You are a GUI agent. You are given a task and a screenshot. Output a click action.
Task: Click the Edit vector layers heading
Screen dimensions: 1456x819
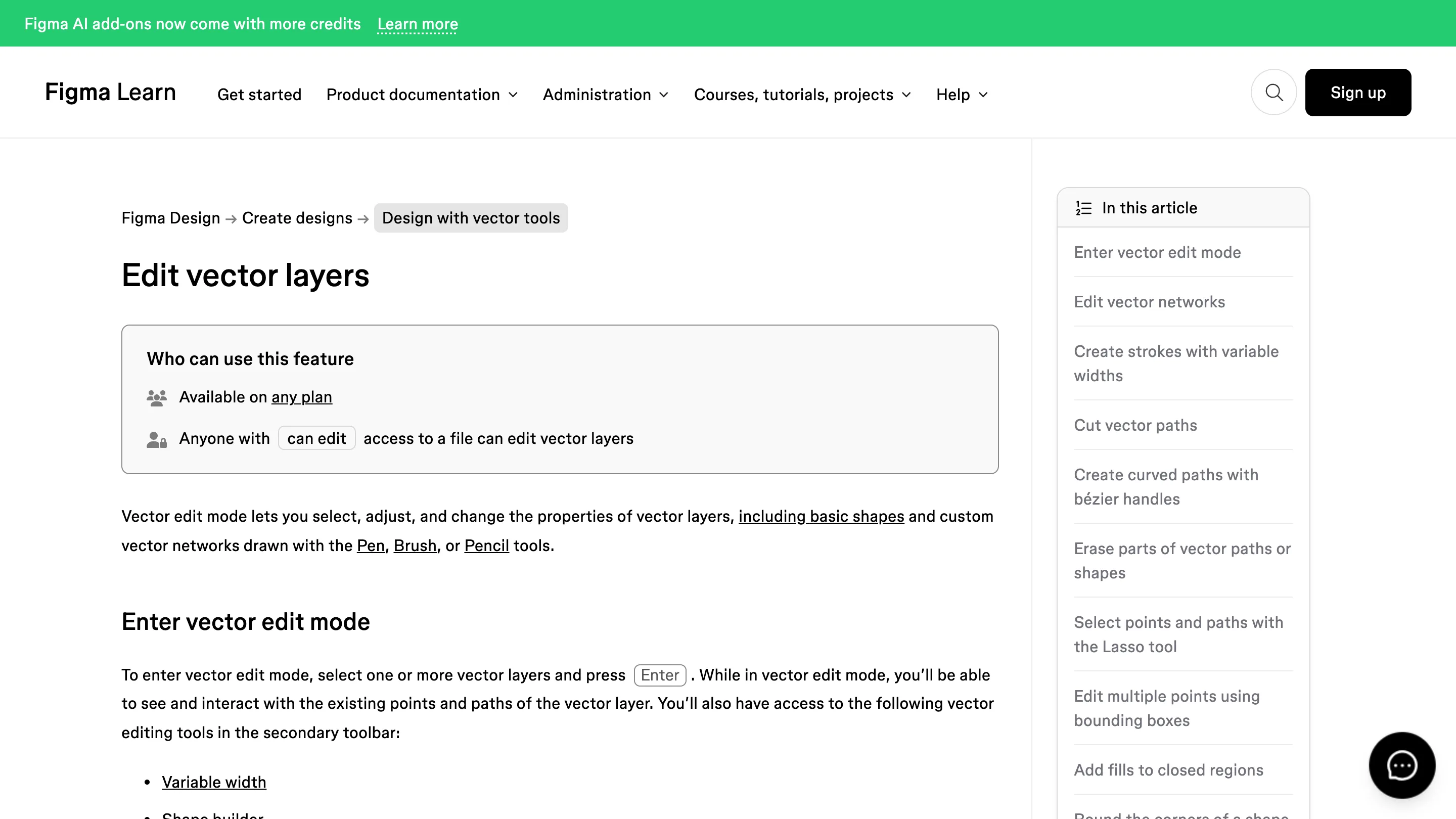245,276
